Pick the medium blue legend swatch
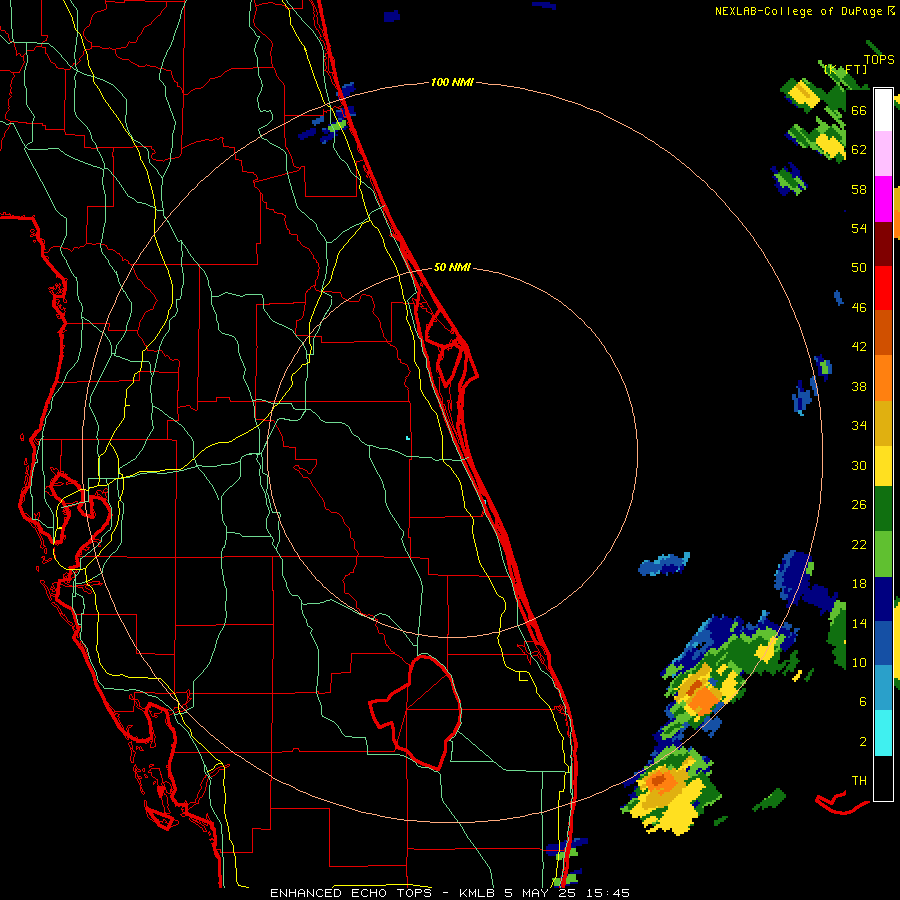Screen dimensions: 900x900 [883, 643]
